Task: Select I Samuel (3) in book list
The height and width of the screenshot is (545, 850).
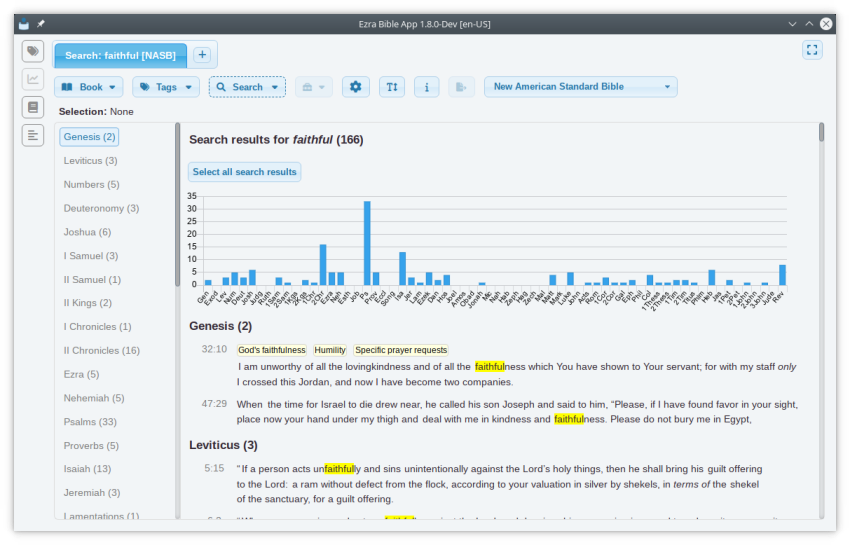Action: [91, 256]
